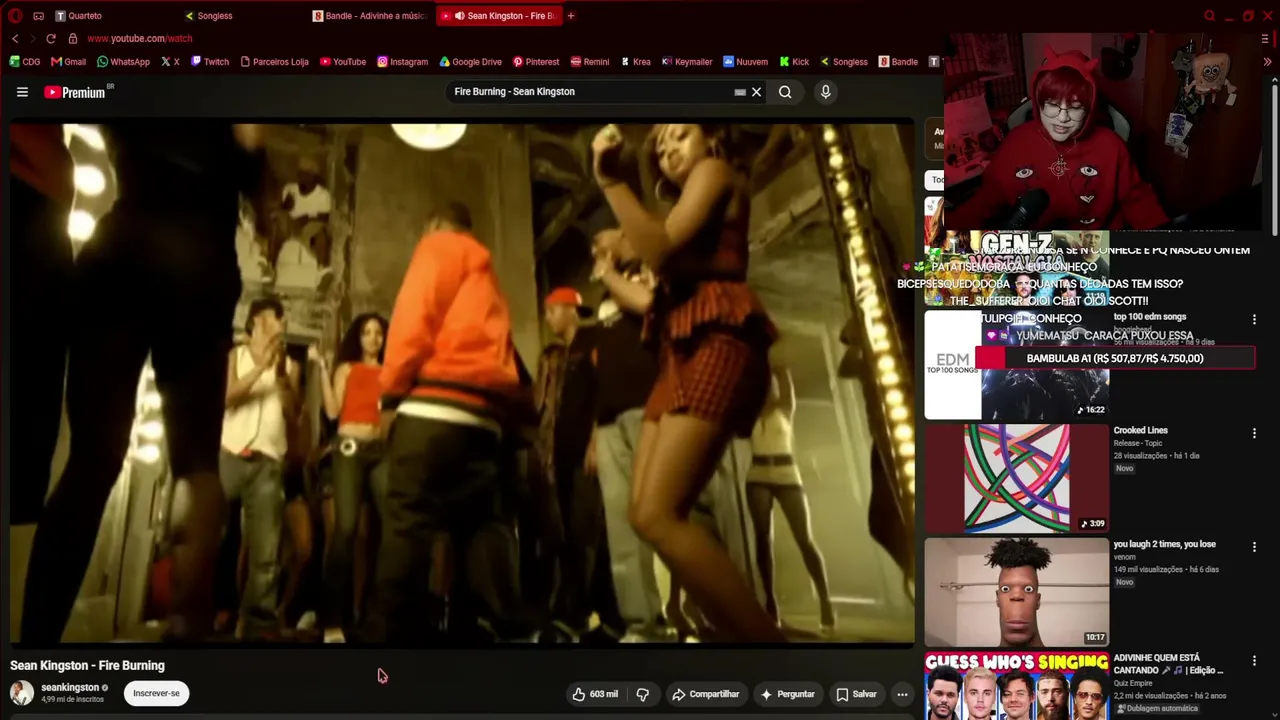
Task: Open the Pinterest bookmark
Action: pos(536,62)
